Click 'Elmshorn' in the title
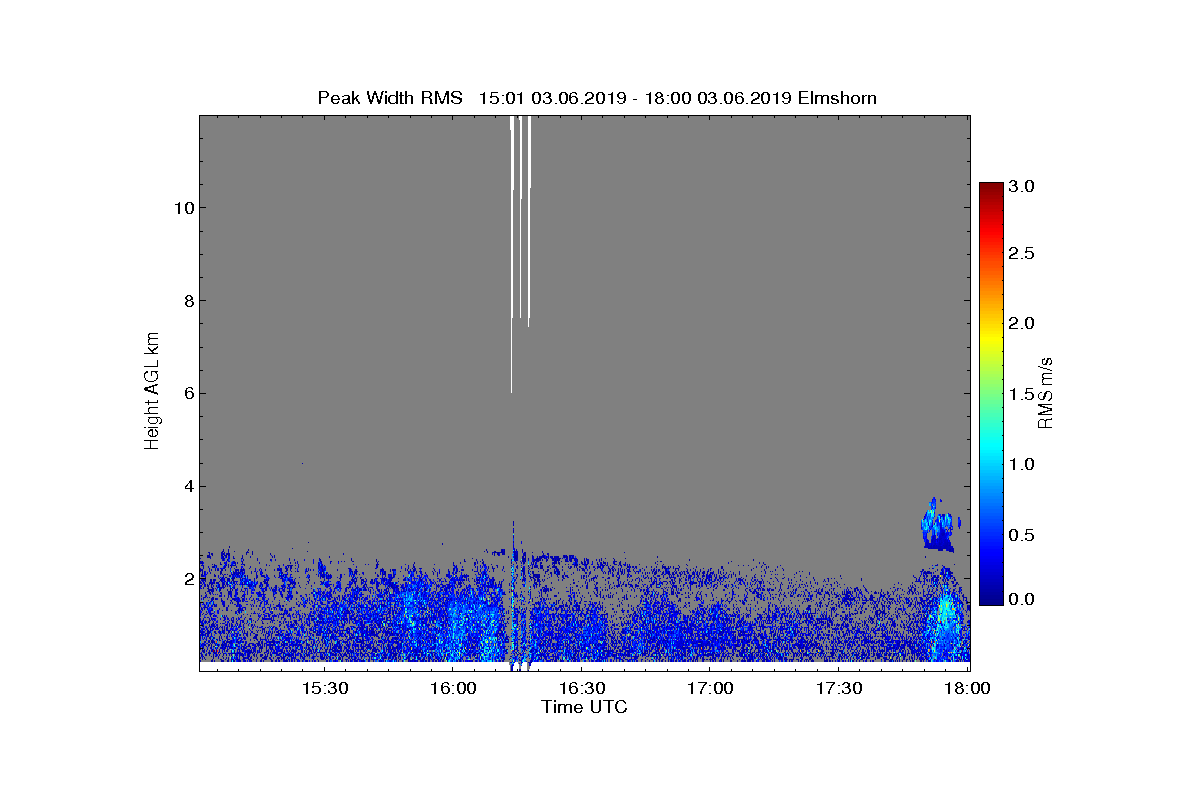1200x800 pixels. (838, 97)
